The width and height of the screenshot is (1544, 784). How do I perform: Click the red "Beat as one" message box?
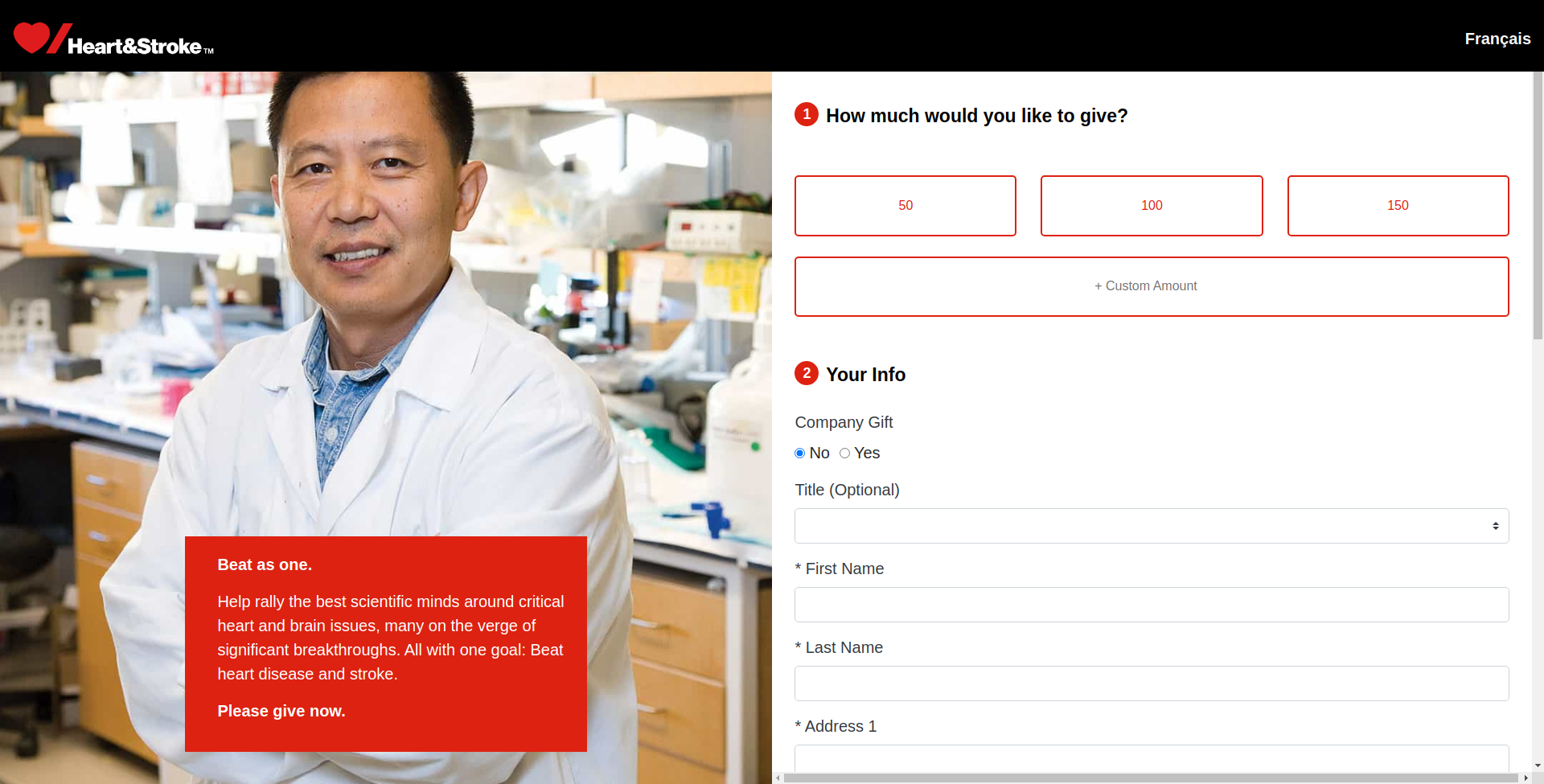386,643
